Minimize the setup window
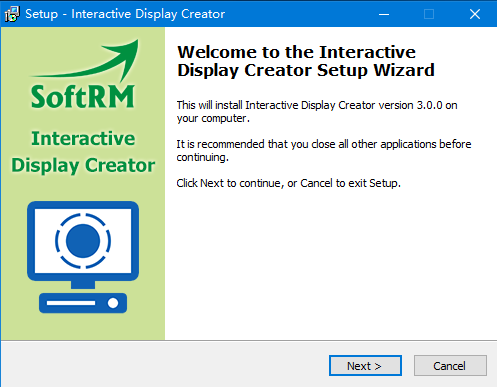This screenshot has width=497, height=387. pos(384,14)
